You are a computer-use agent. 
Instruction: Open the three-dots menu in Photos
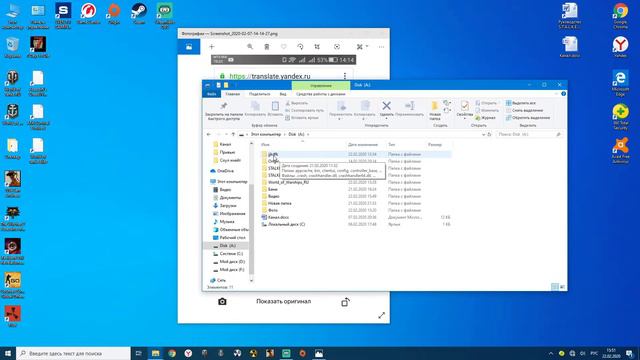(x=381, y=47)
